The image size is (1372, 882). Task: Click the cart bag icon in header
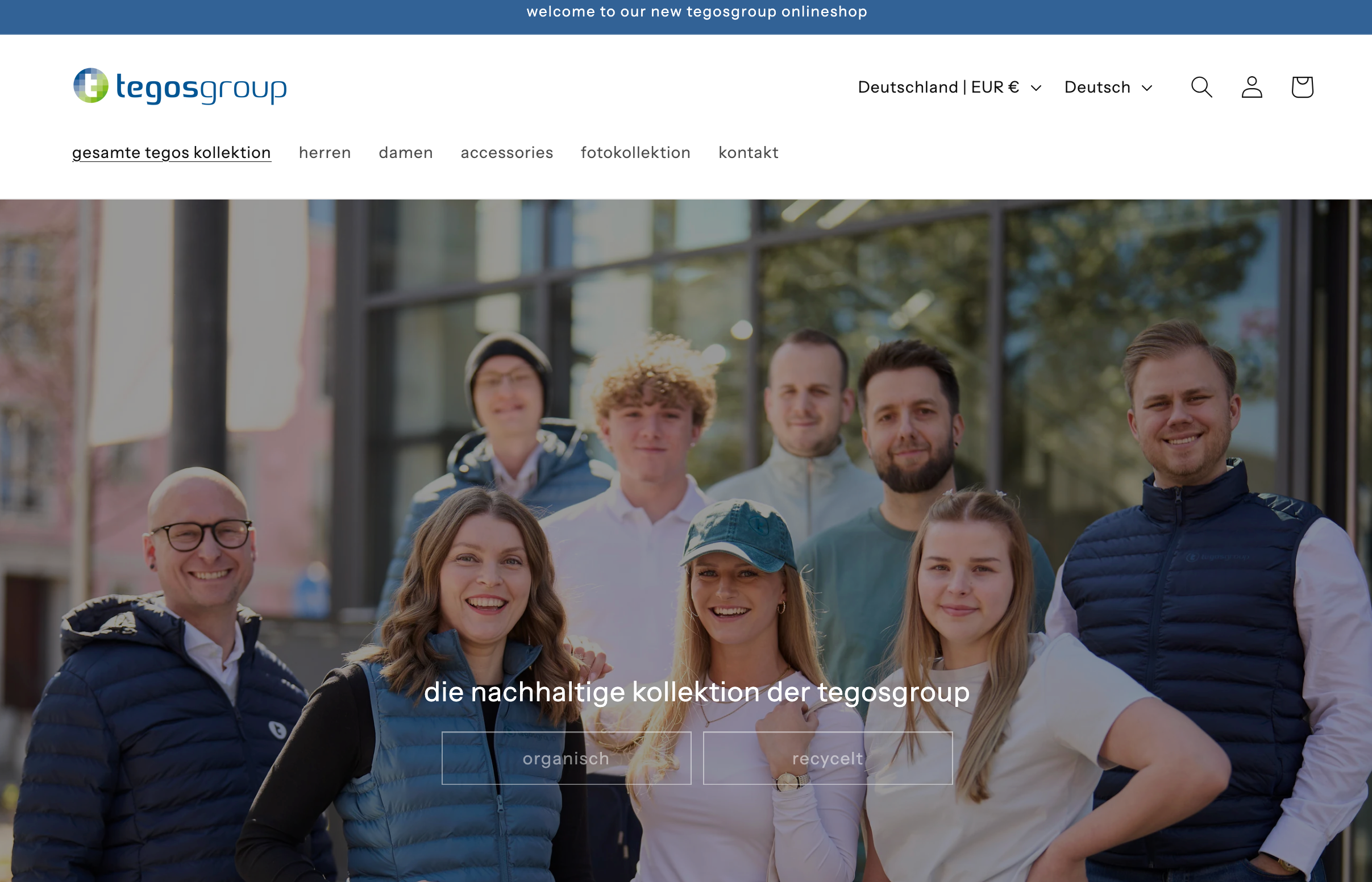click(x=1302, y=87)
